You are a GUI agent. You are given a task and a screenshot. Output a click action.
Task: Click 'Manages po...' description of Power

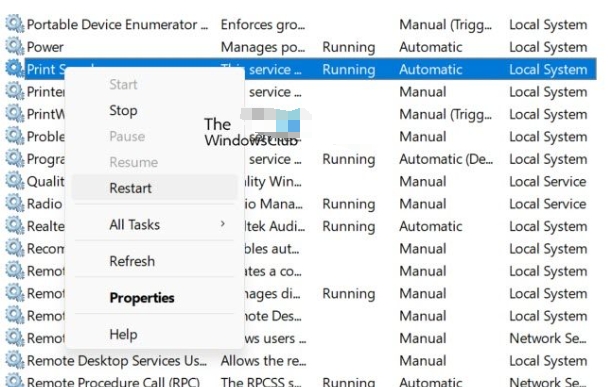(262, 47)
